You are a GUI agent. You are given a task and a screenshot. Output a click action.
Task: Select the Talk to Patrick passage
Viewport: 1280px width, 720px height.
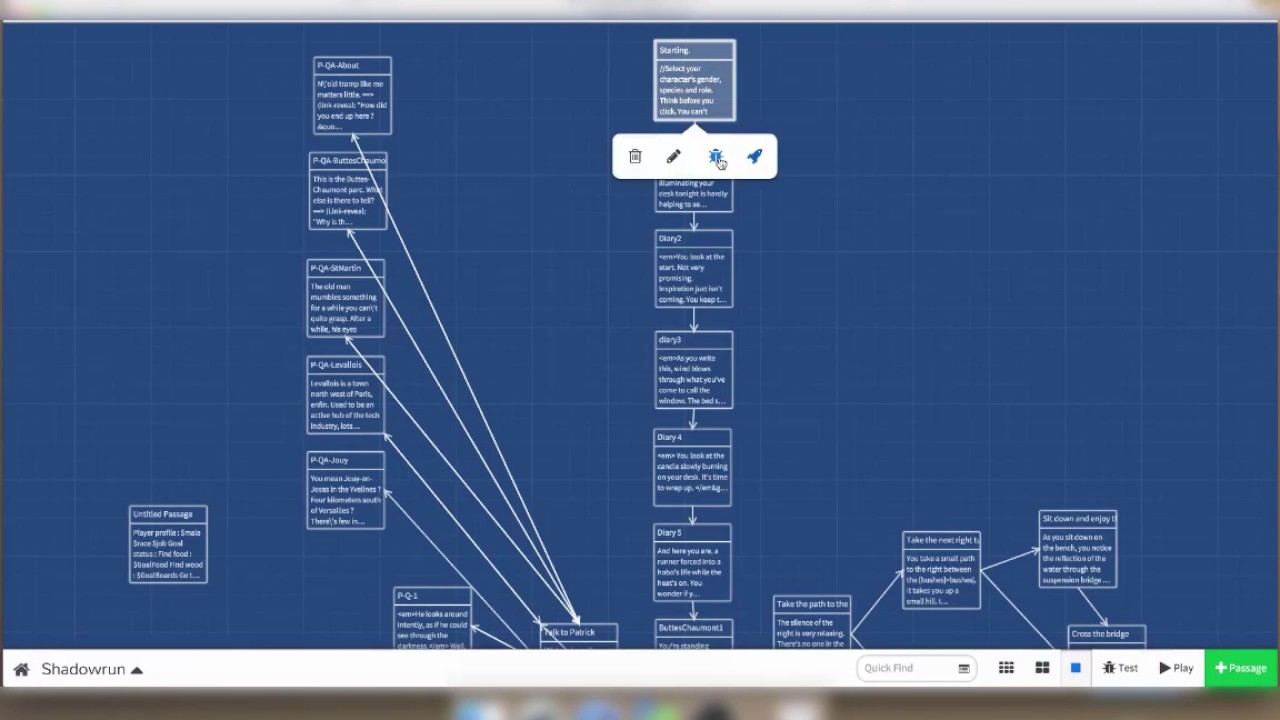click(x=579, y=636)
